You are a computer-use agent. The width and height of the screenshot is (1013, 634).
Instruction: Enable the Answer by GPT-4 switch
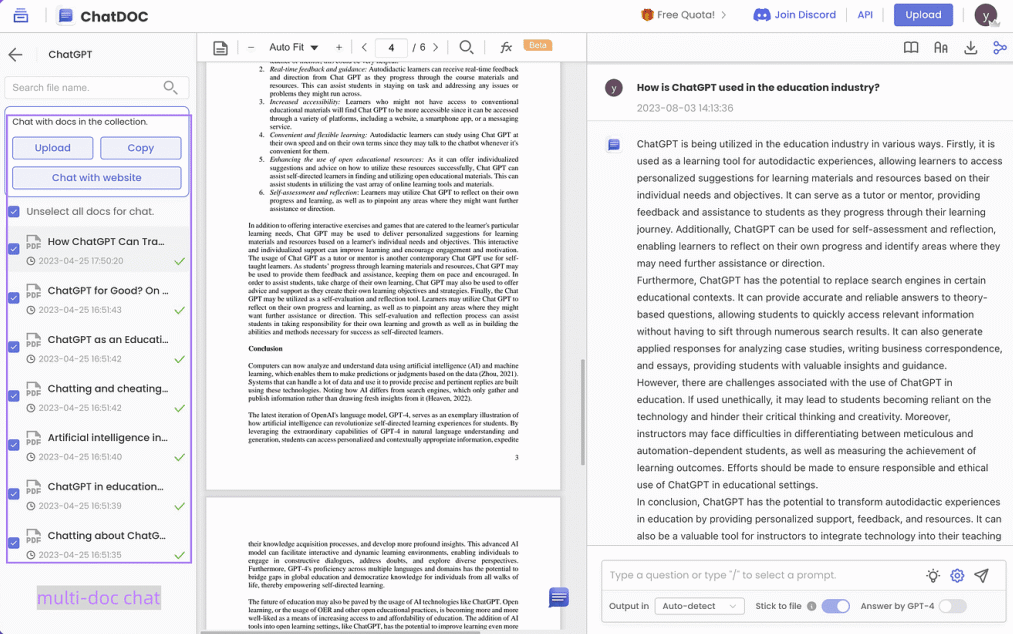click(952, 606)
